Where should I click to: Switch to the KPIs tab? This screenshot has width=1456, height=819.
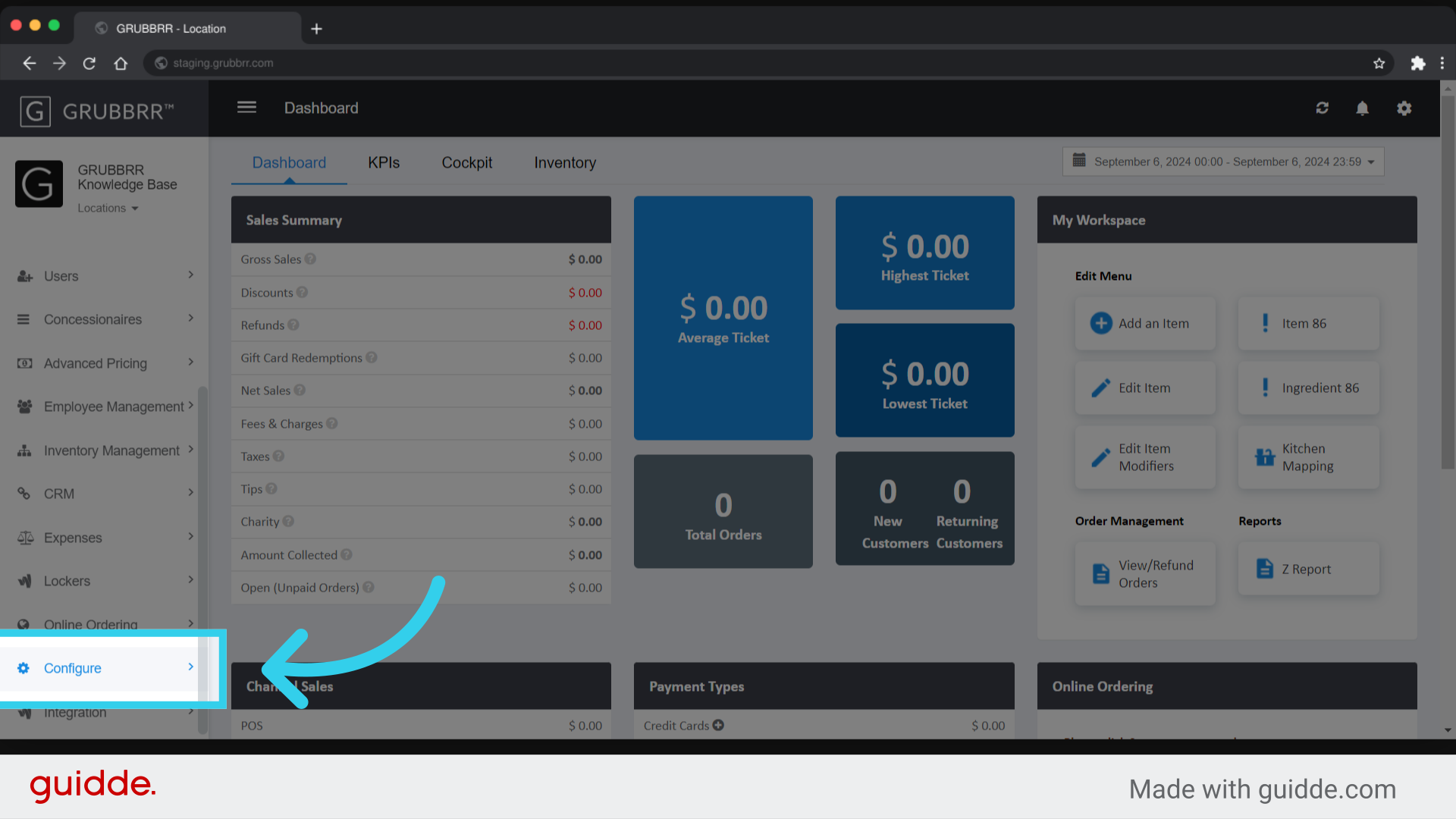point(384,162)
